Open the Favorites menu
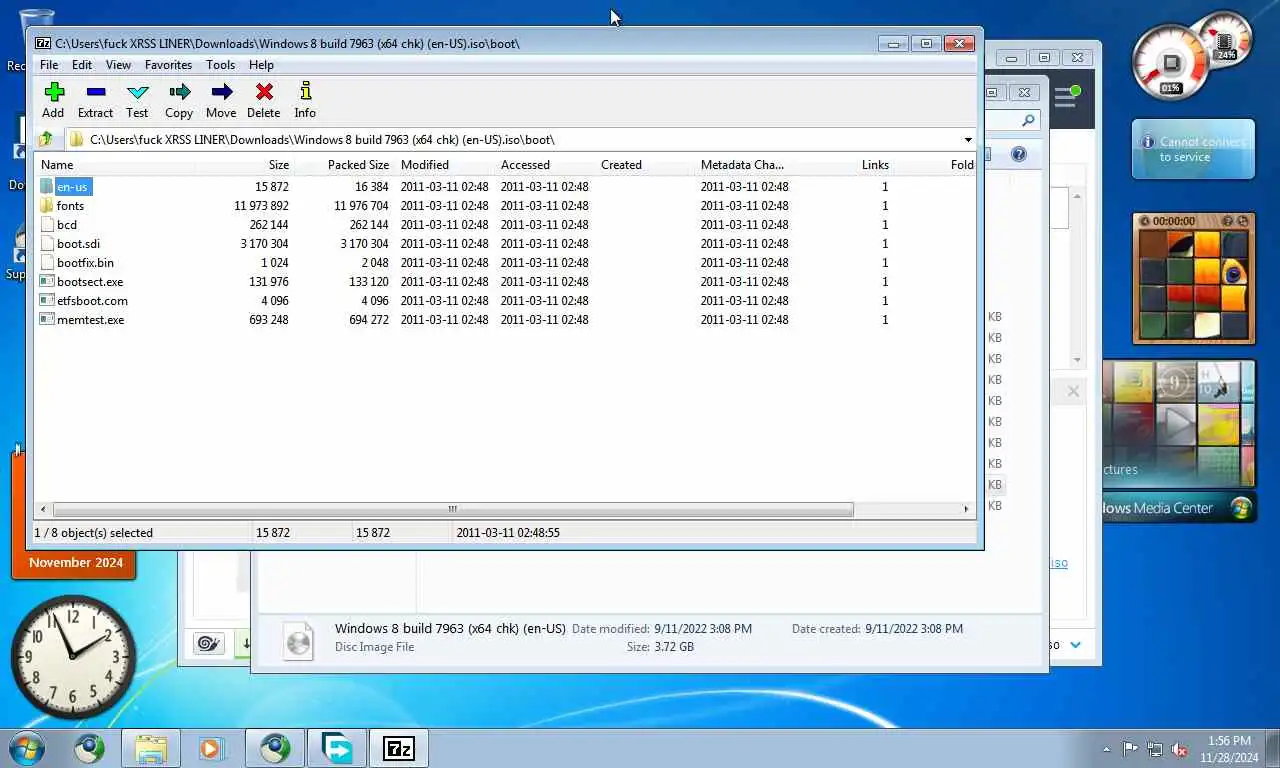 click(168, 65)
